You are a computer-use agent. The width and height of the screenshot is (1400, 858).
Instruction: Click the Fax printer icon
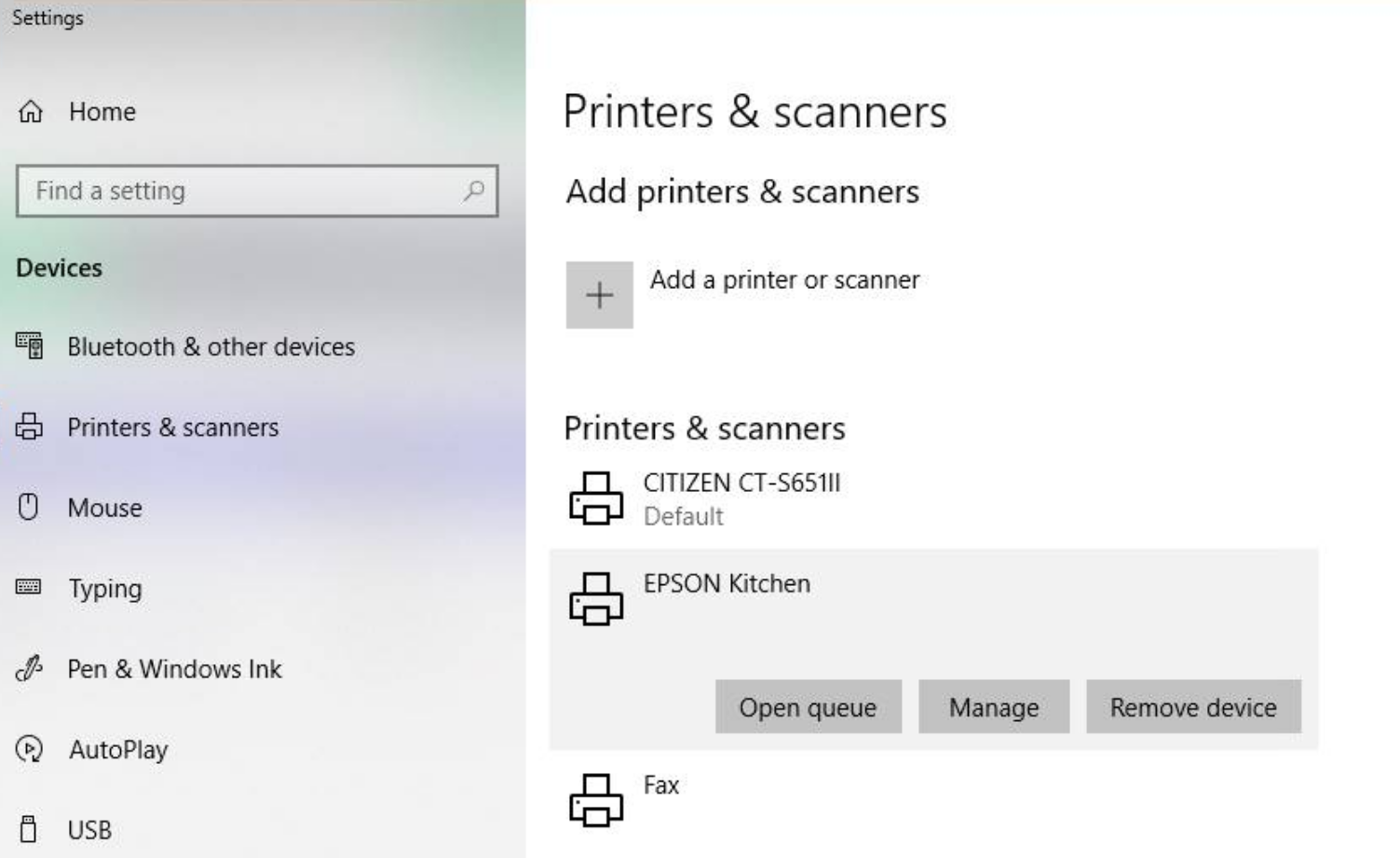click(596, 800)
